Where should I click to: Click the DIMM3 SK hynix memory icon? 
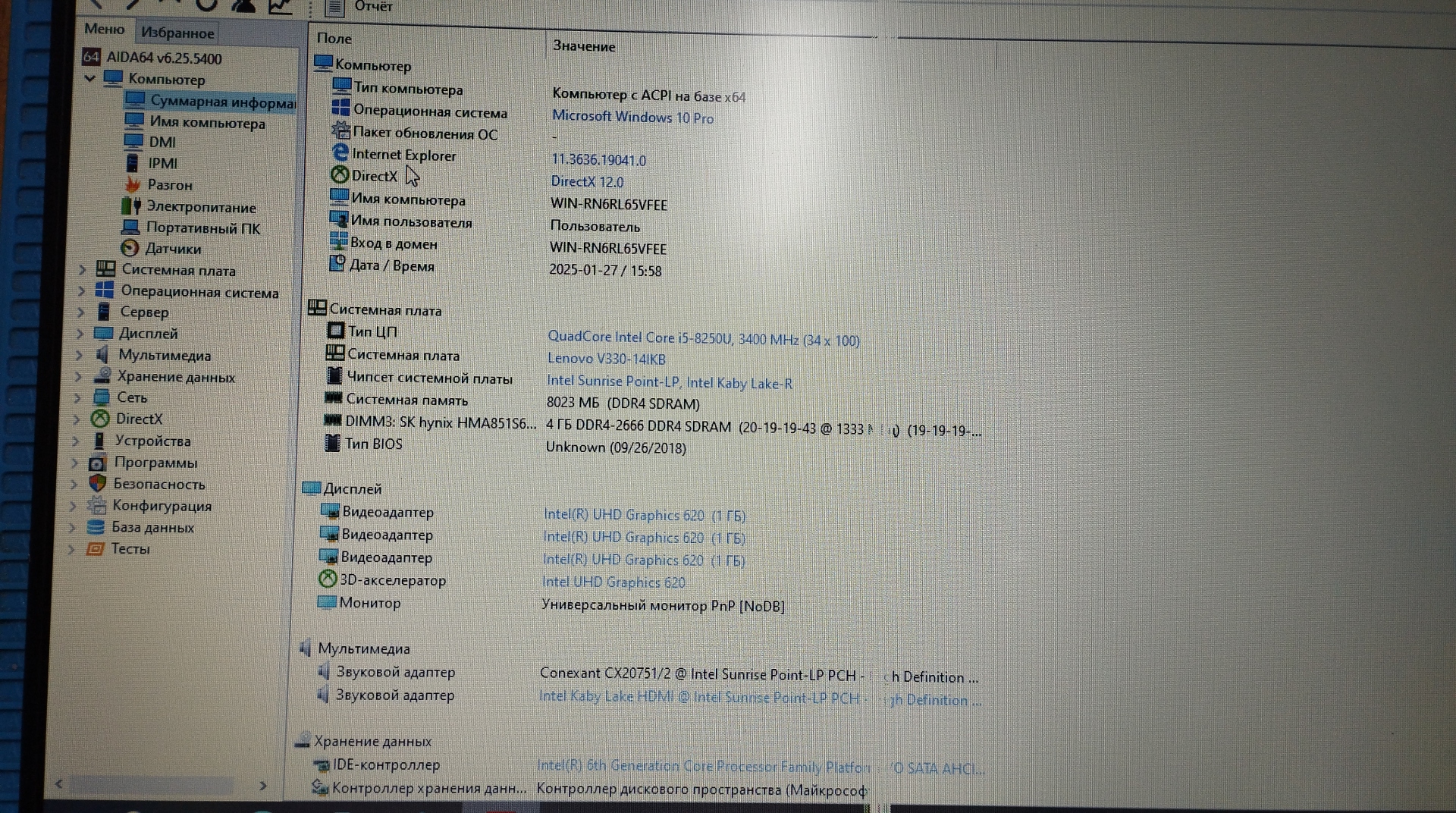point(333,419)
